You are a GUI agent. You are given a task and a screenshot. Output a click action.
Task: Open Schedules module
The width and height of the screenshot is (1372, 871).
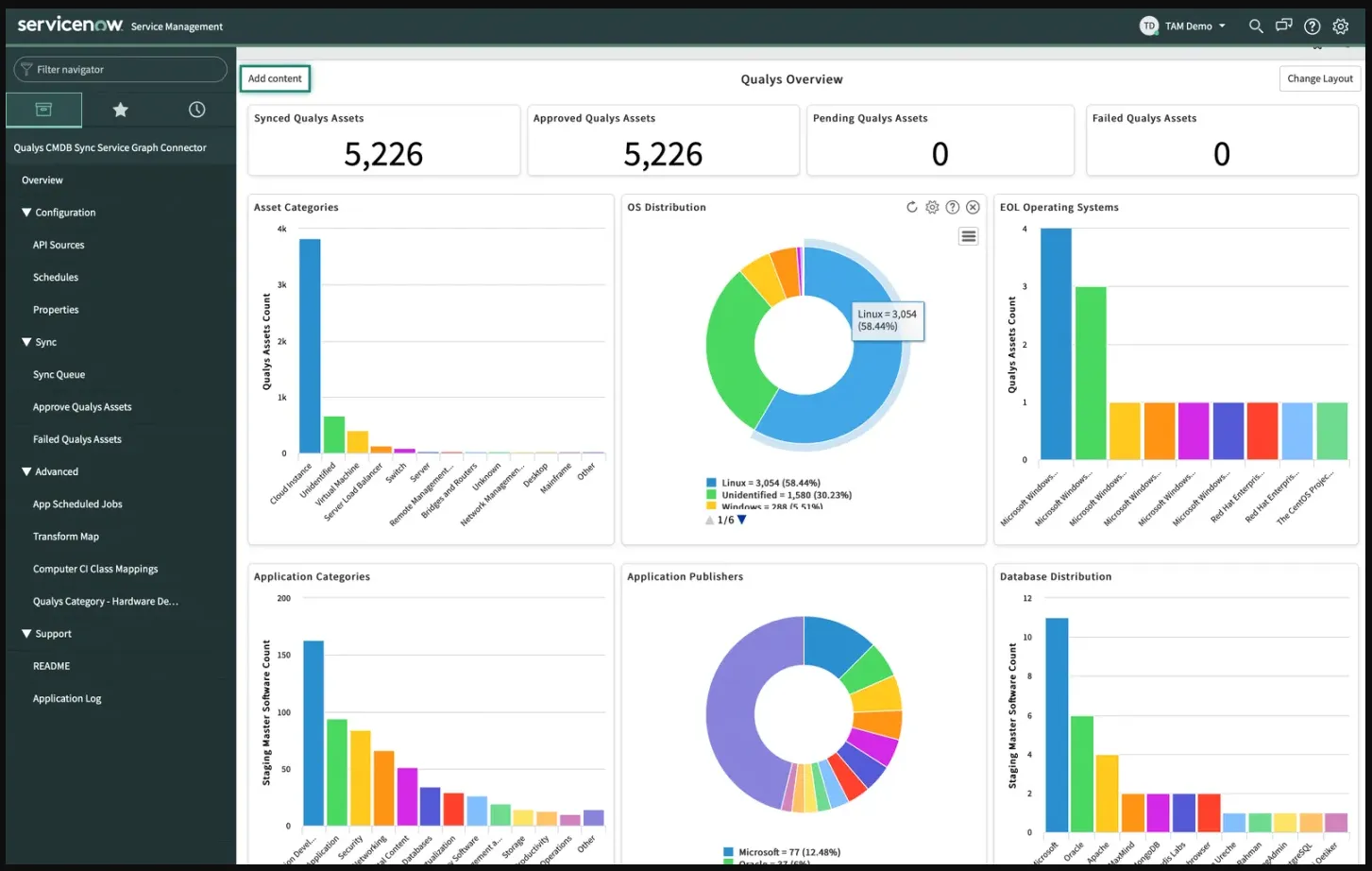pyautogui.click(x=56, y=277)
